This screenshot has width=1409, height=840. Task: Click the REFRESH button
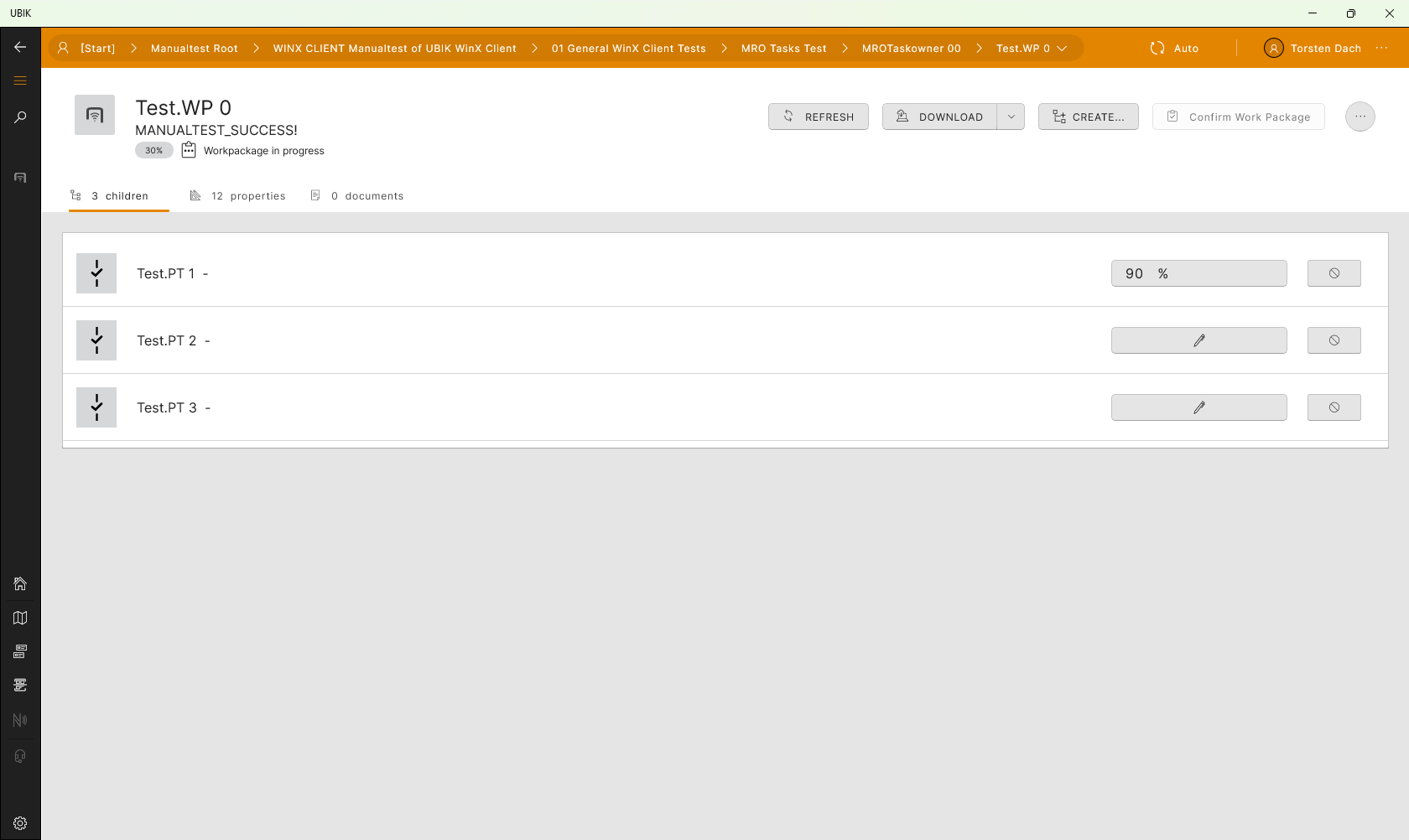pos(818,117)
